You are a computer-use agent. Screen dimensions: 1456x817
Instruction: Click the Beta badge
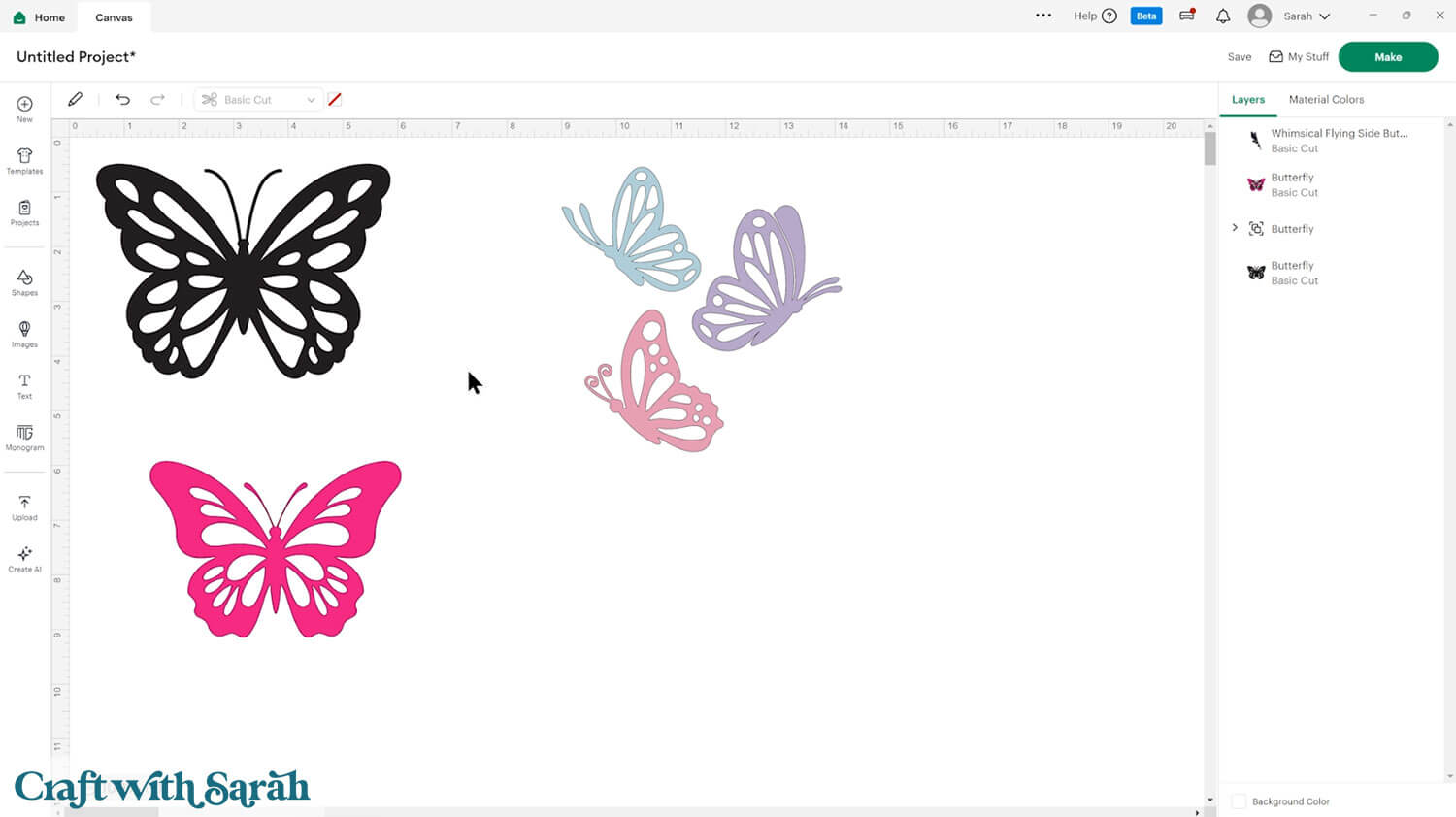[x=1146, y=16]
